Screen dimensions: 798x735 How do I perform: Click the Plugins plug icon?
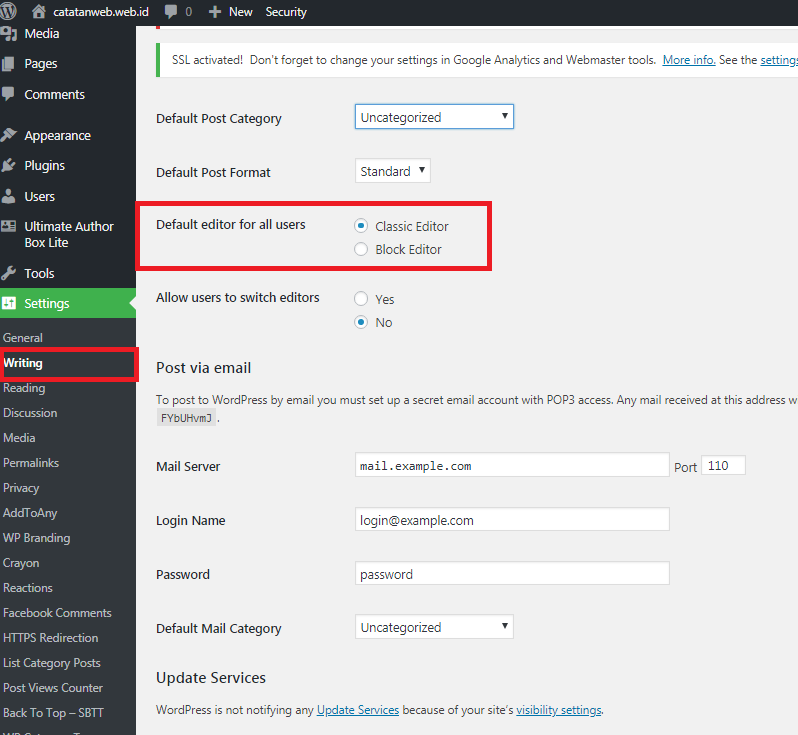click(x=10, y=165)
